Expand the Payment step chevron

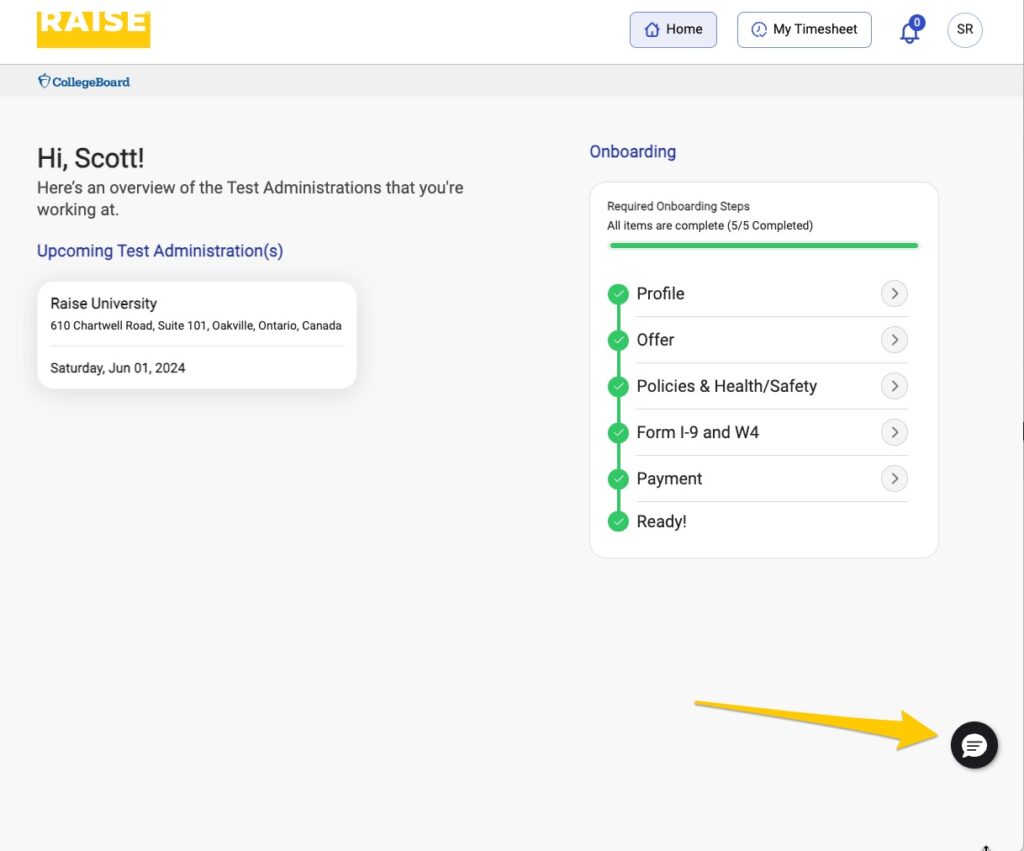(x=894, y=479)
